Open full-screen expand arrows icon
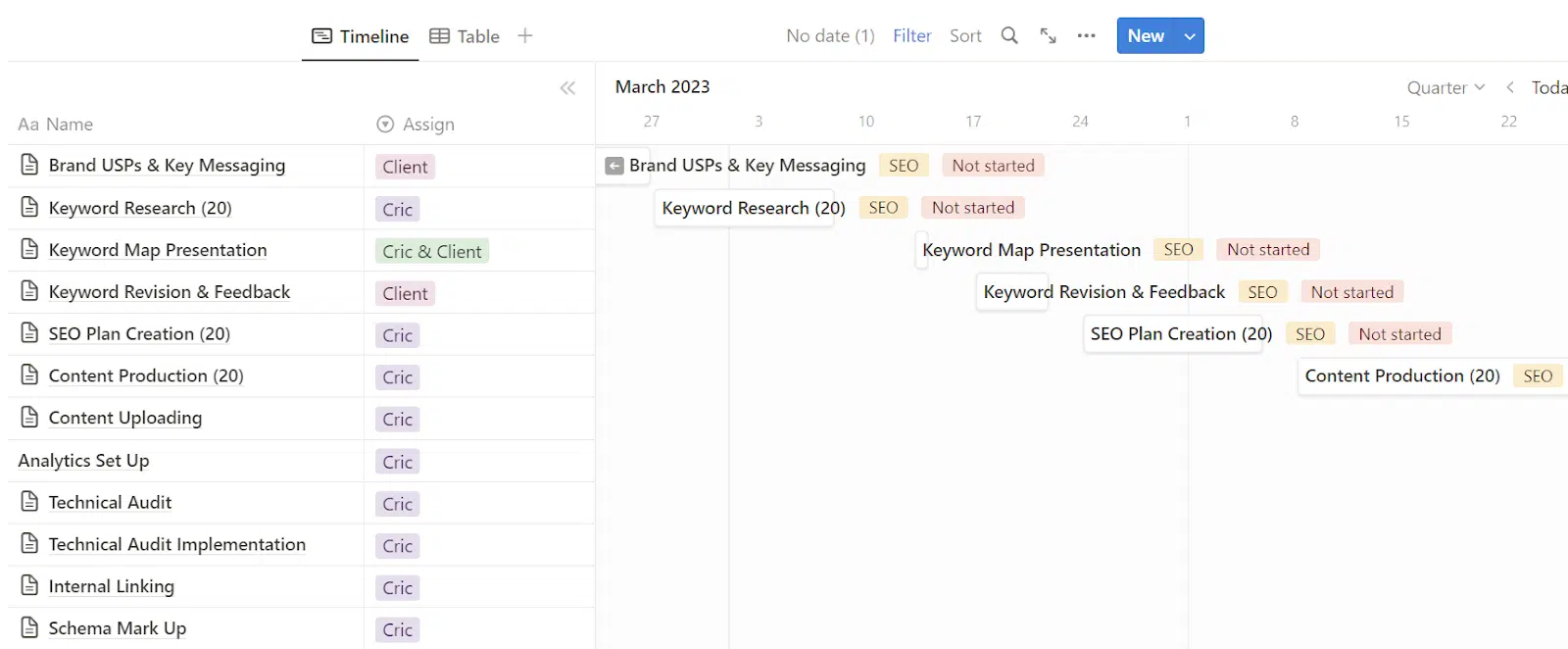1568x649 pixels. (1048, 36)
